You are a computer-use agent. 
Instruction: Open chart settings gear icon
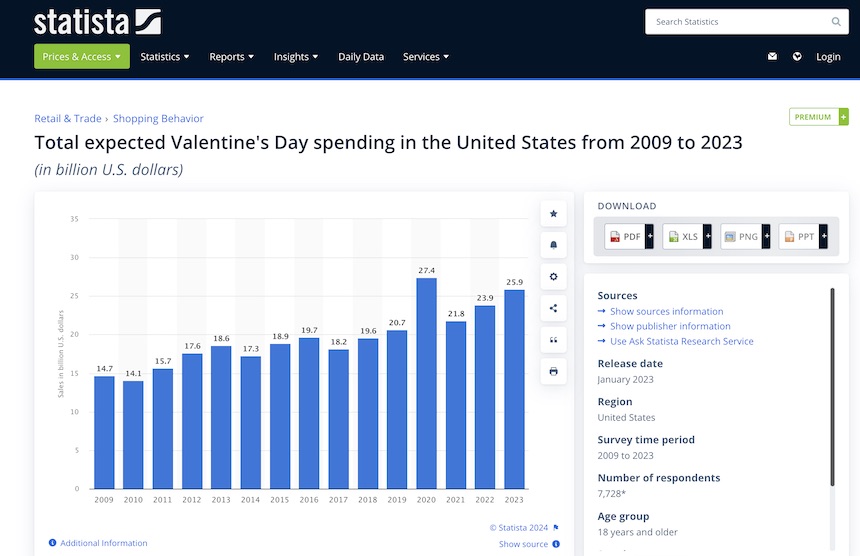553,276
